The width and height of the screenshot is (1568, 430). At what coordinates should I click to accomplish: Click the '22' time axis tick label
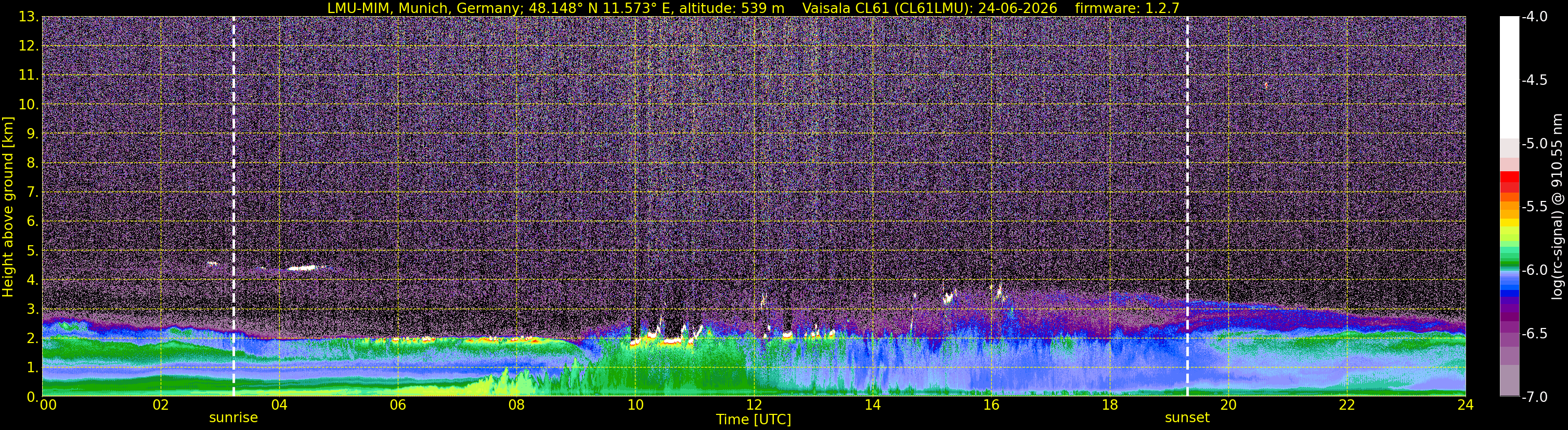1347,405
